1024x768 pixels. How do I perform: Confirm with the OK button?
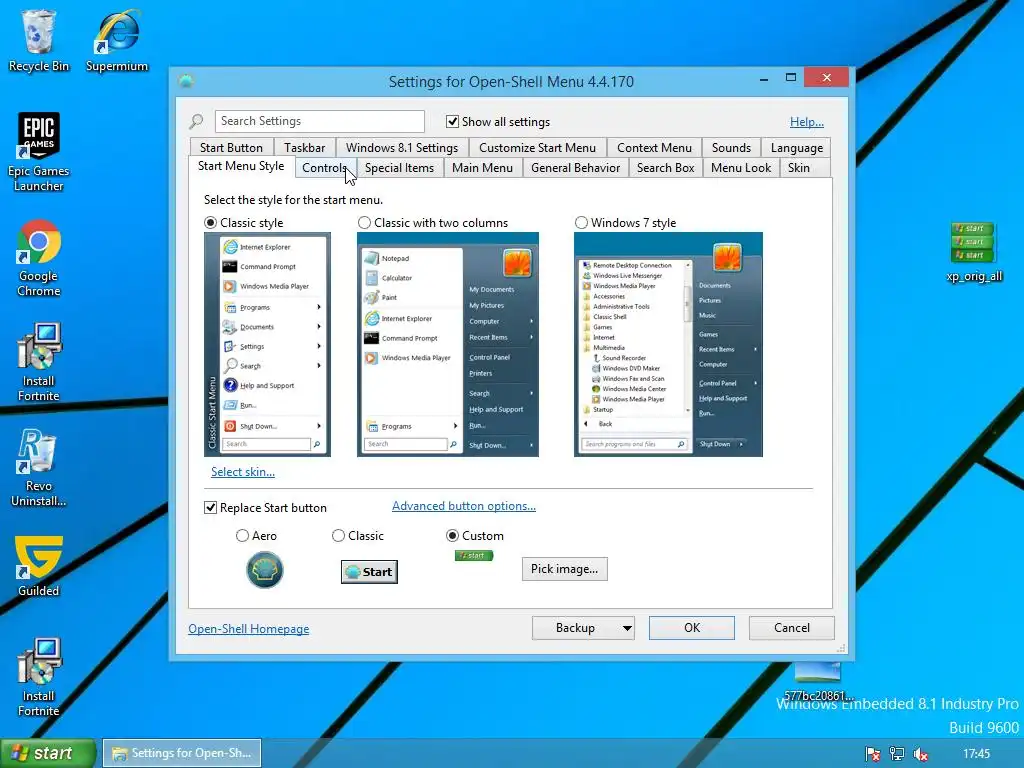pyautogui.click(x=692, y=628)
